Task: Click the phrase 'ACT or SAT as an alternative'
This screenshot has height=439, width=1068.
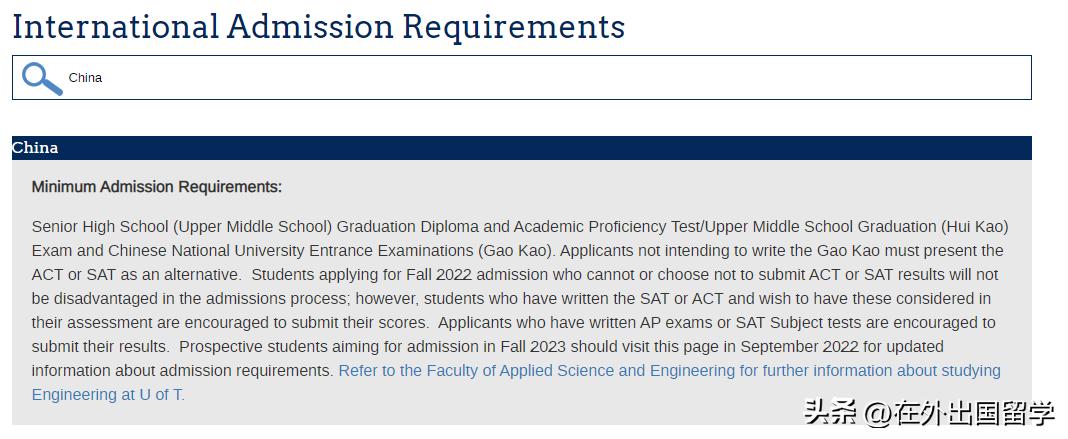Action: pos(136,274)
